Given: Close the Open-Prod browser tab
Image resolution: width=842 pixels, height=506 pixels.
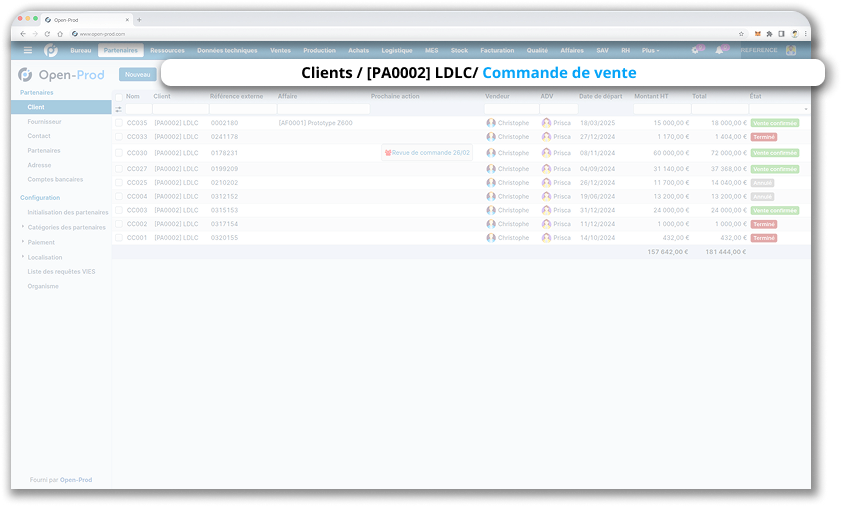Looking at the screenshot, I should 127,20.
